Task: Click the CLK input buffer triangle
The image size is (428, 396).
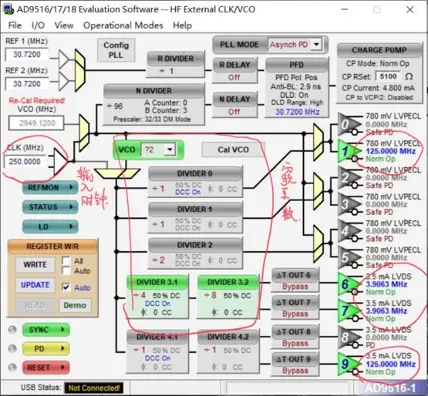Action: (60, 161)
